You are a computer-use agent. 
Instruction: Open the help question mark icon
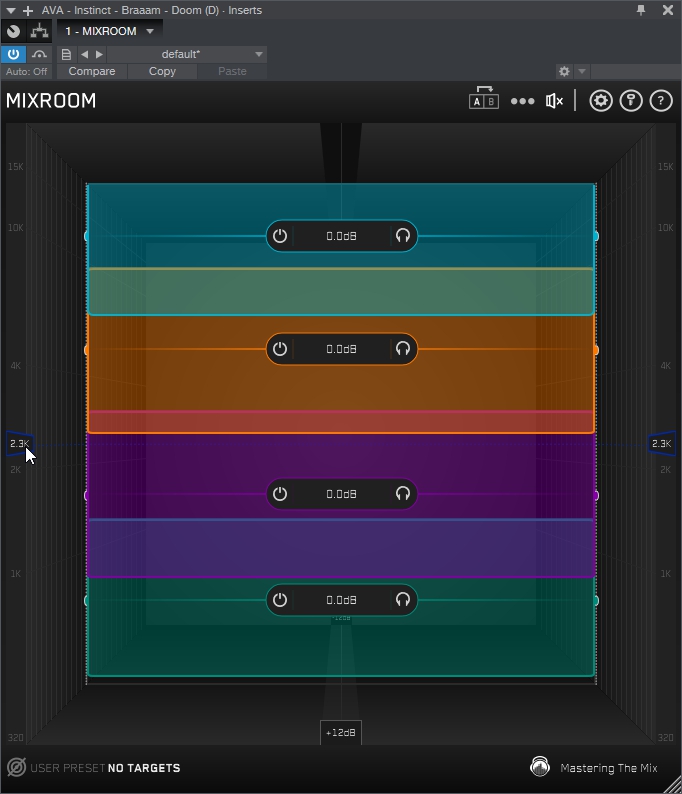click(661, 101)
